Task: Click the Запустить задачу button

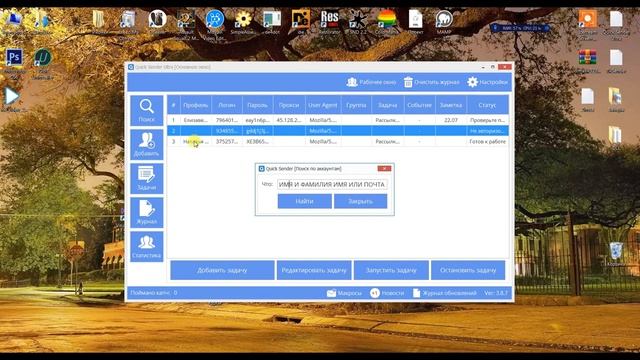Action: [x=391, y=270]
